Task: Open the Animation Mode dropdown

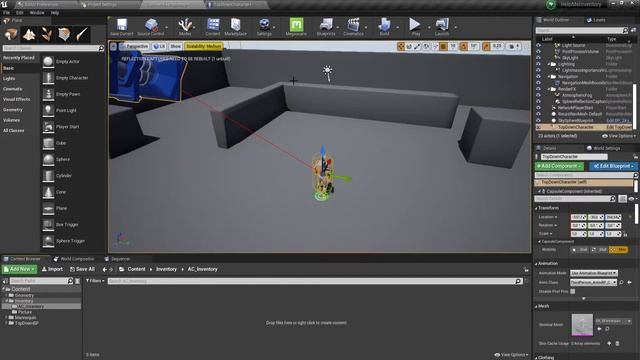Action: [x=594, y=273]
